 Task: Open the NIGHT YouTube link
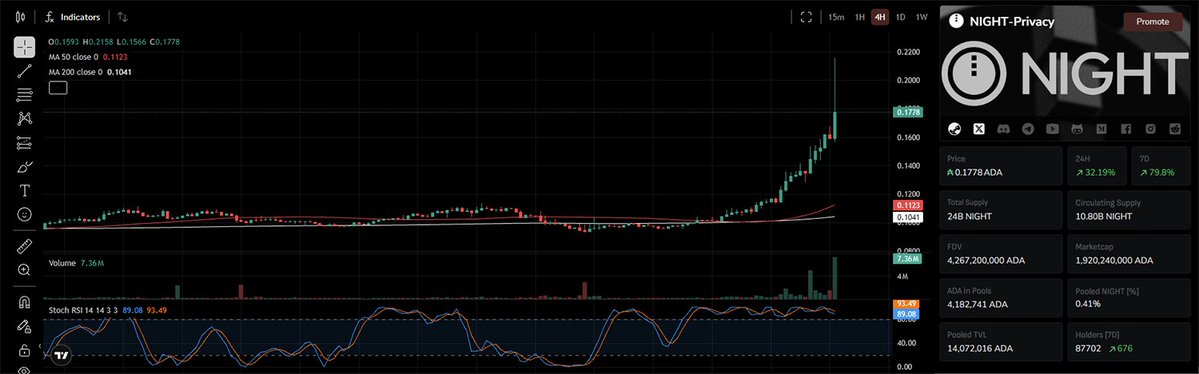tap(1052, 128)
